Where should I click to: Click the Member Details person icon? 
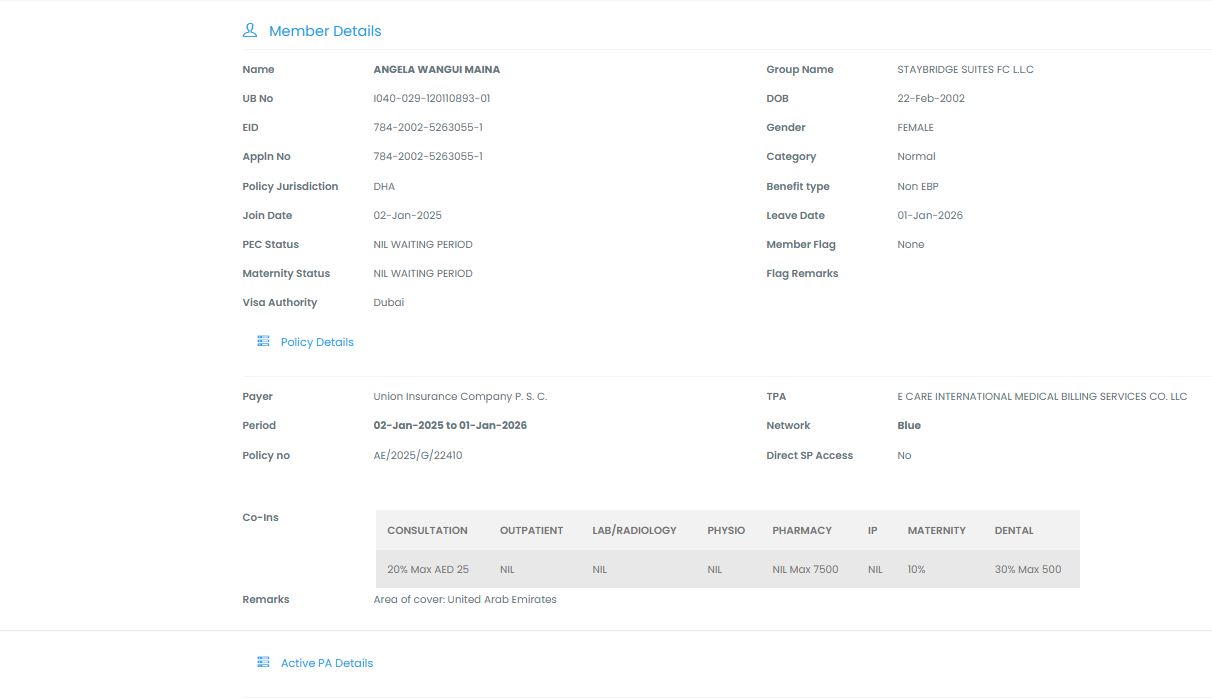click(x=250, y=31)
